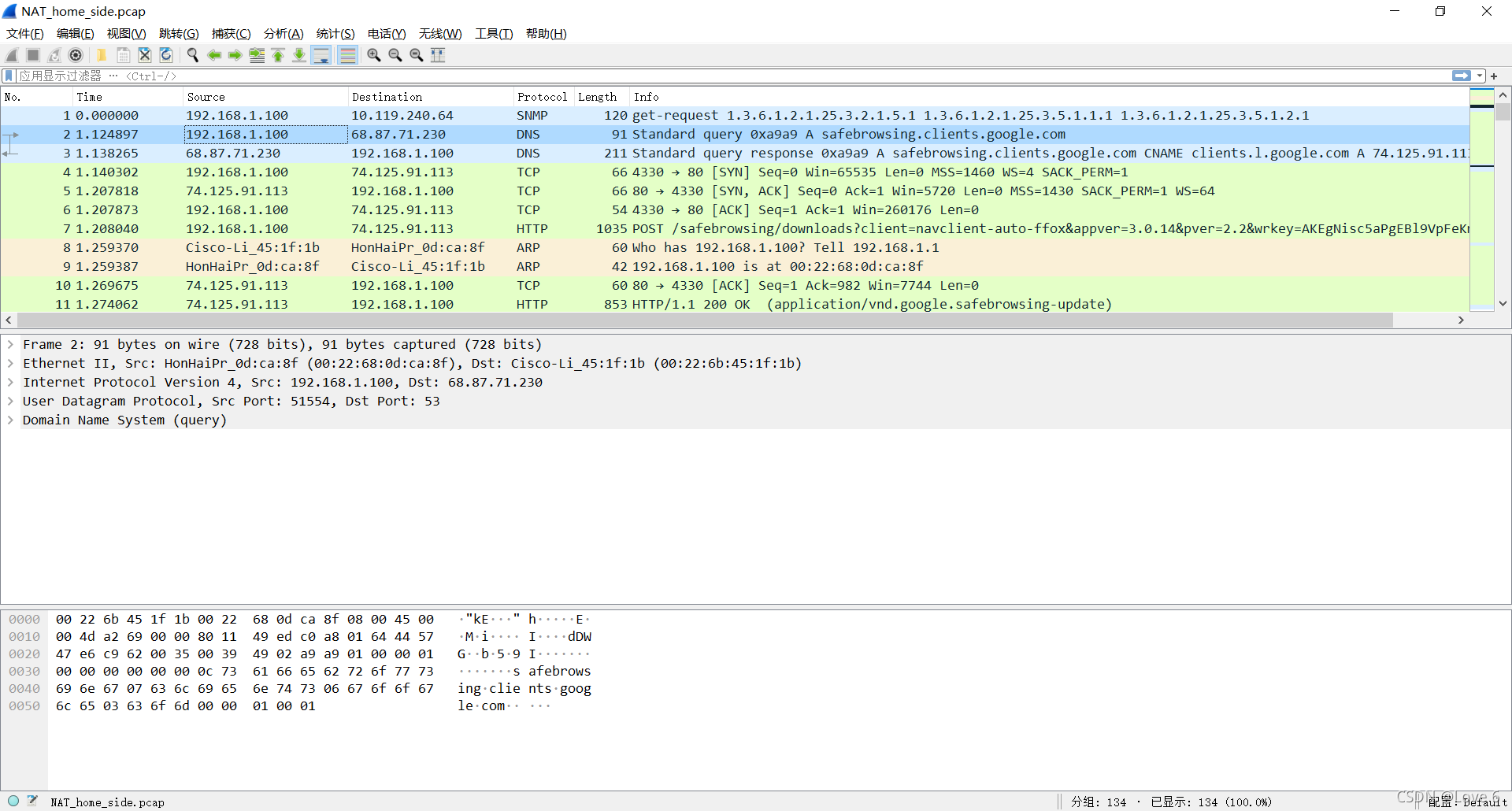Image resolution: width=1512 pixels, height=811 pixels.
Task: Go to a specified packet
Action: click(x=257, y=55)
